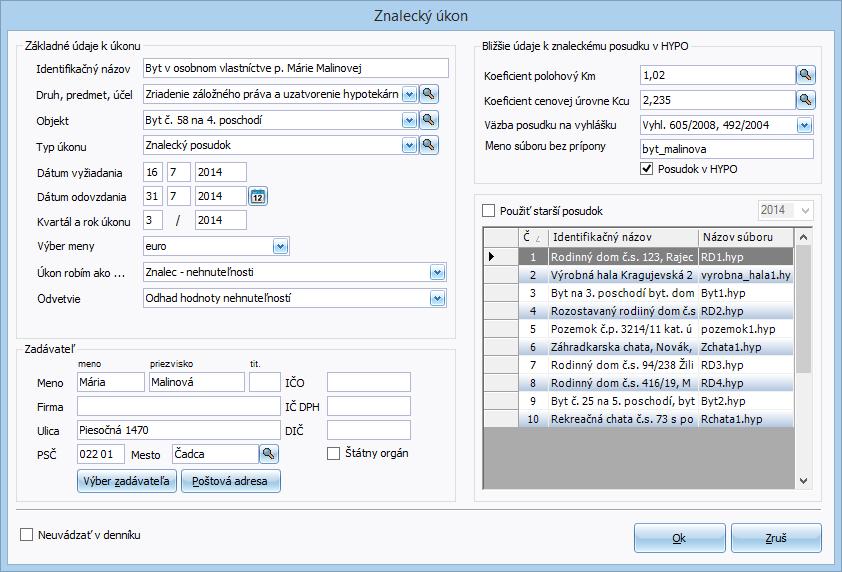Open calendar picker for Dátum odovzdania
The width and height of the screenshot is (842, 572).
click(258, 196)
